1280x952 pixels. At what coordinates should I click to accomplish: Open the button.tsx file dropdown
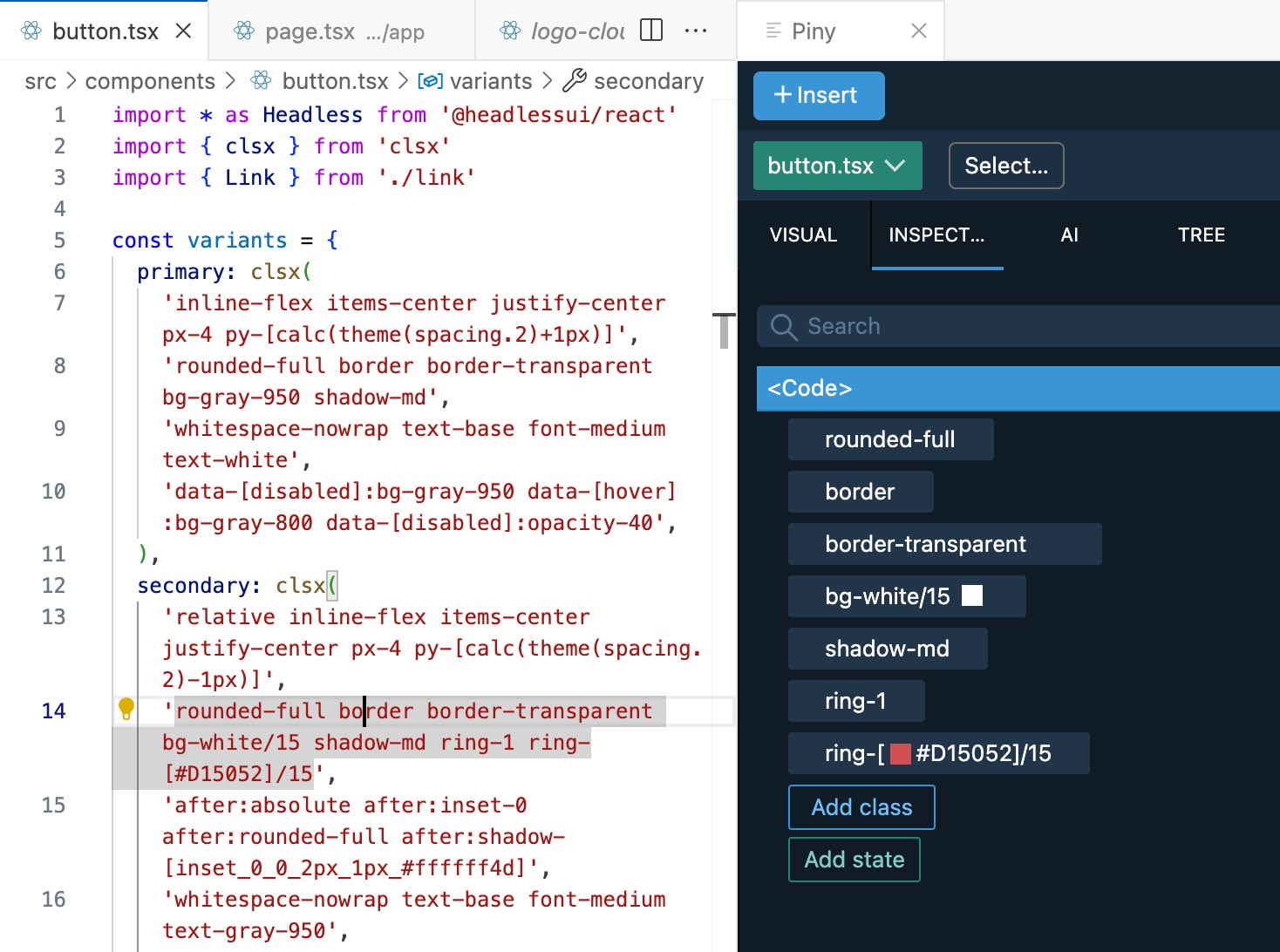(838, 166)
